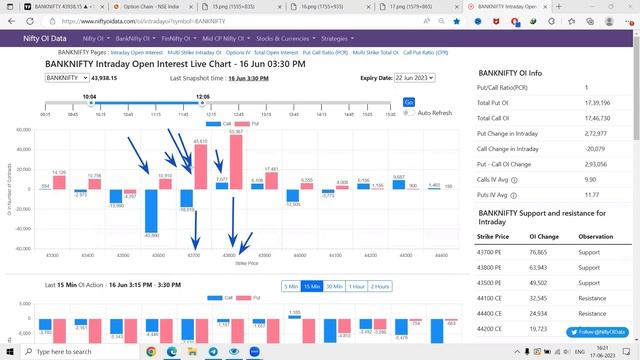
Task: Click the blue Go button
Action: pos(409,102)
